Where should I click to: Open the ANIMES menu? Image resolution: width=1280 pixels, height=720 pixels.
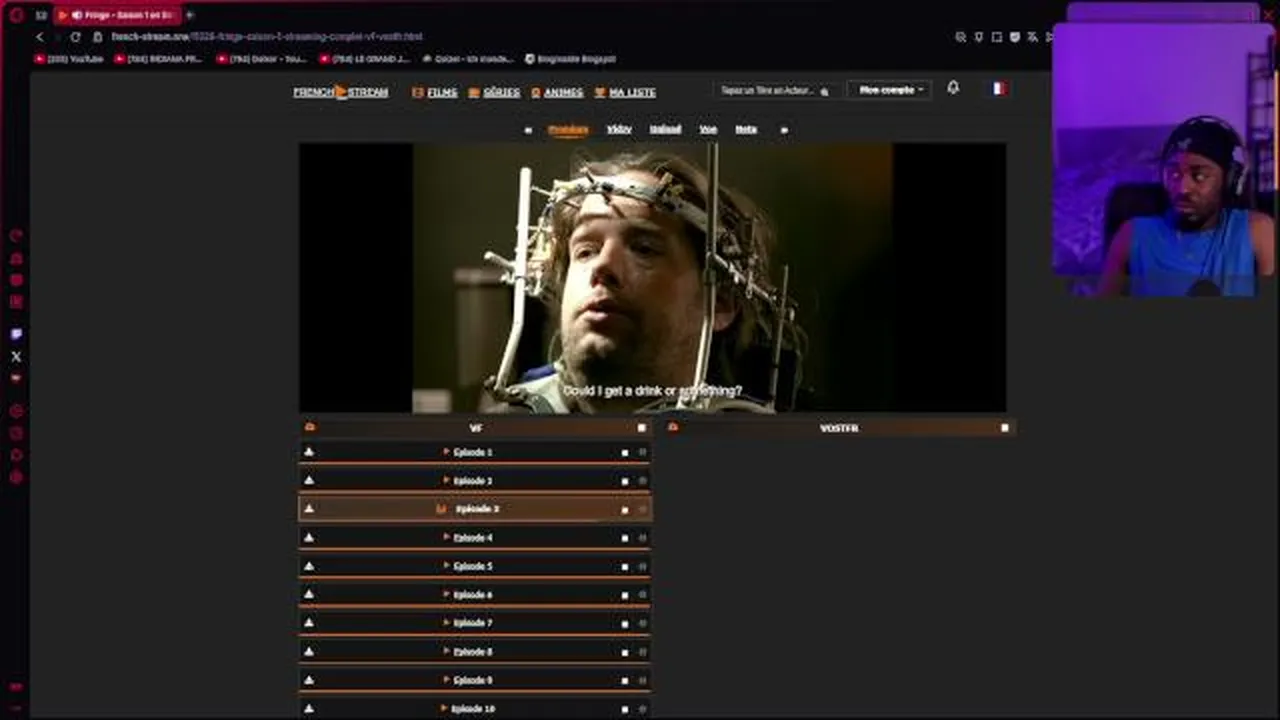pyautogui.click(x=557, y=92)
